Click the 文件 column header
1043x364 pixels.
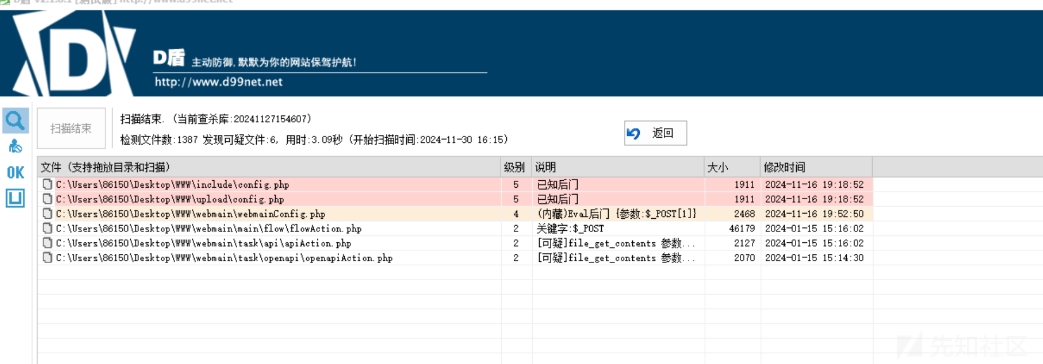coord(269,167)
